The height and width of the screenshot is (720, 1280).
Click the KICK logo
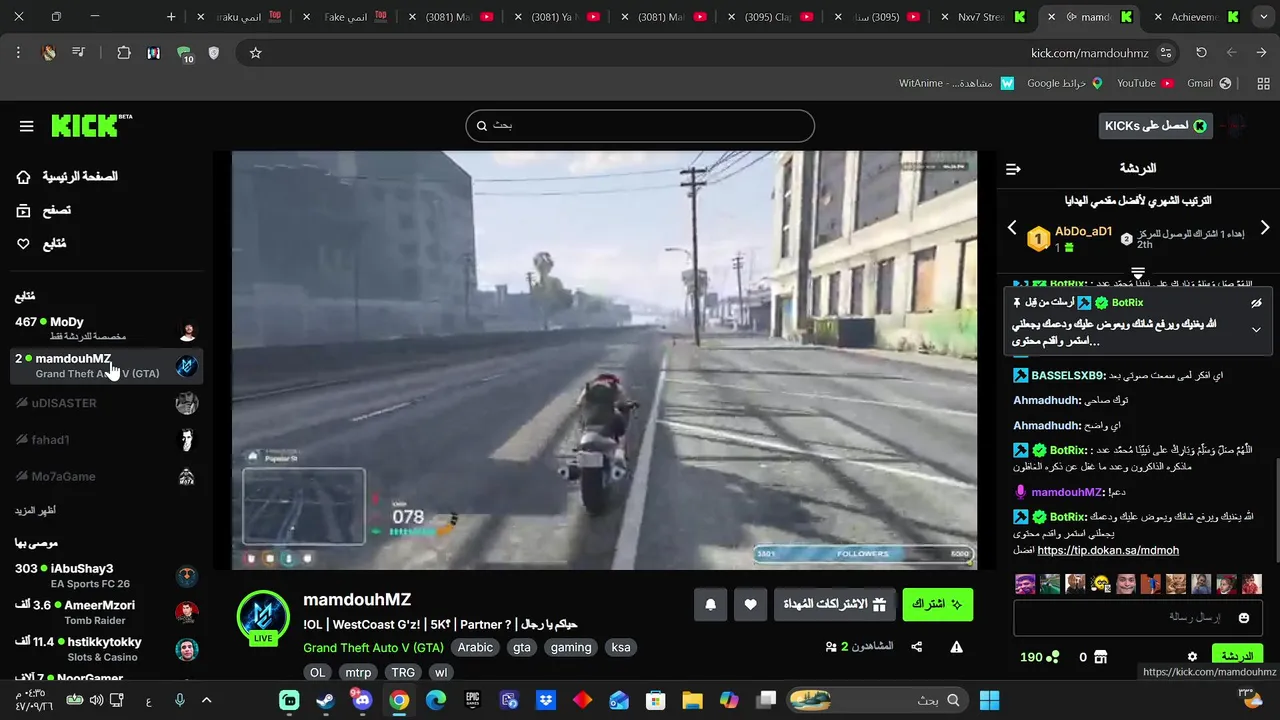click(x=91, y=125)
